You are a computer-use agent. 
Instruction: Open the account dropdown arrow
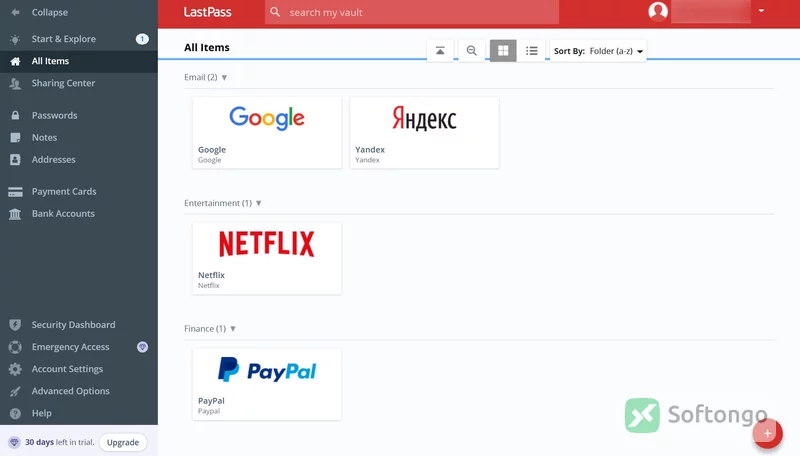[761, 11]
